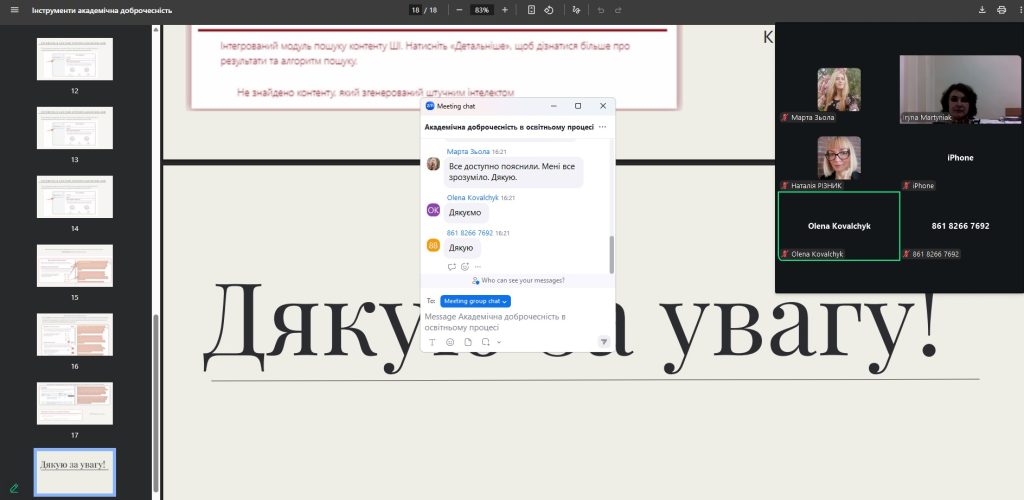The width and height of the screenshot is (1024, 500).
Task: Print the PDF document
Action: click(x=1001, y=10)
